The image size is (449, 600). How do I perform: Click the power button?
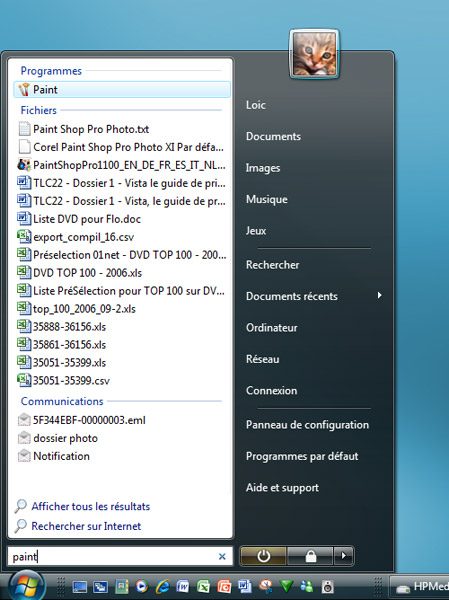click(x=263, y=556)
